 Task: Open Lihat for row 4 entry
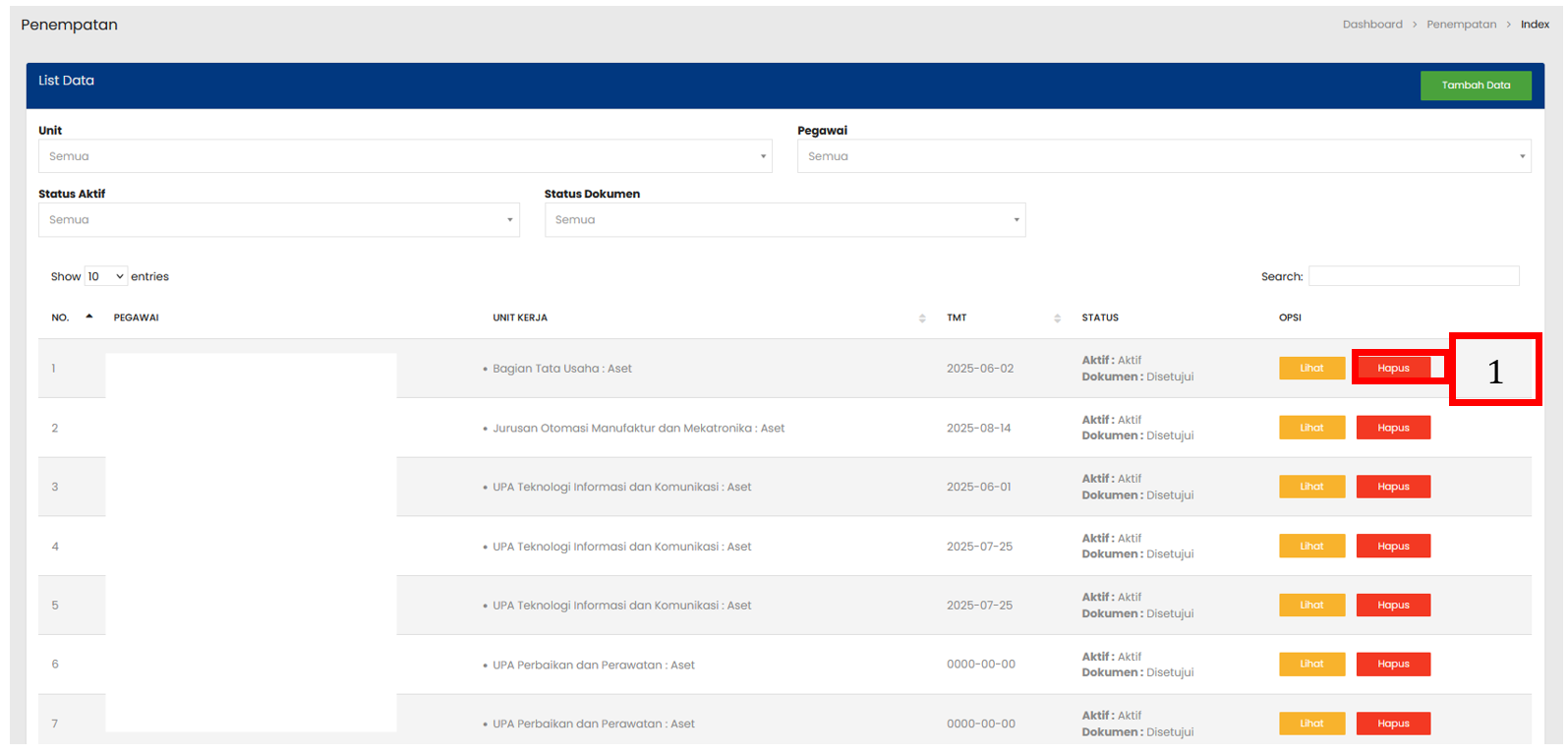coord(1311,546)
